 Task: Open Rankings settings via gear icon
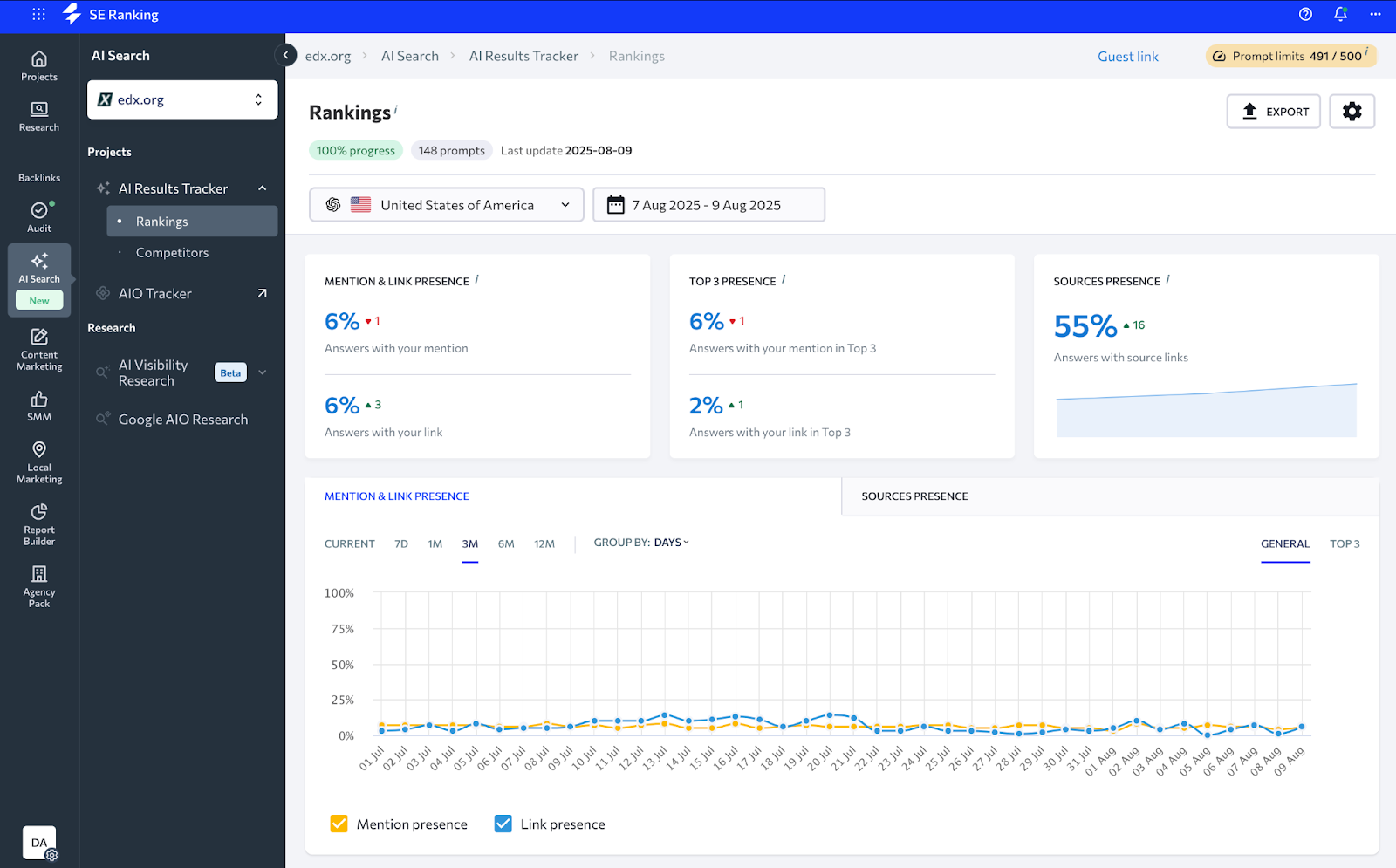(1352, 111)
